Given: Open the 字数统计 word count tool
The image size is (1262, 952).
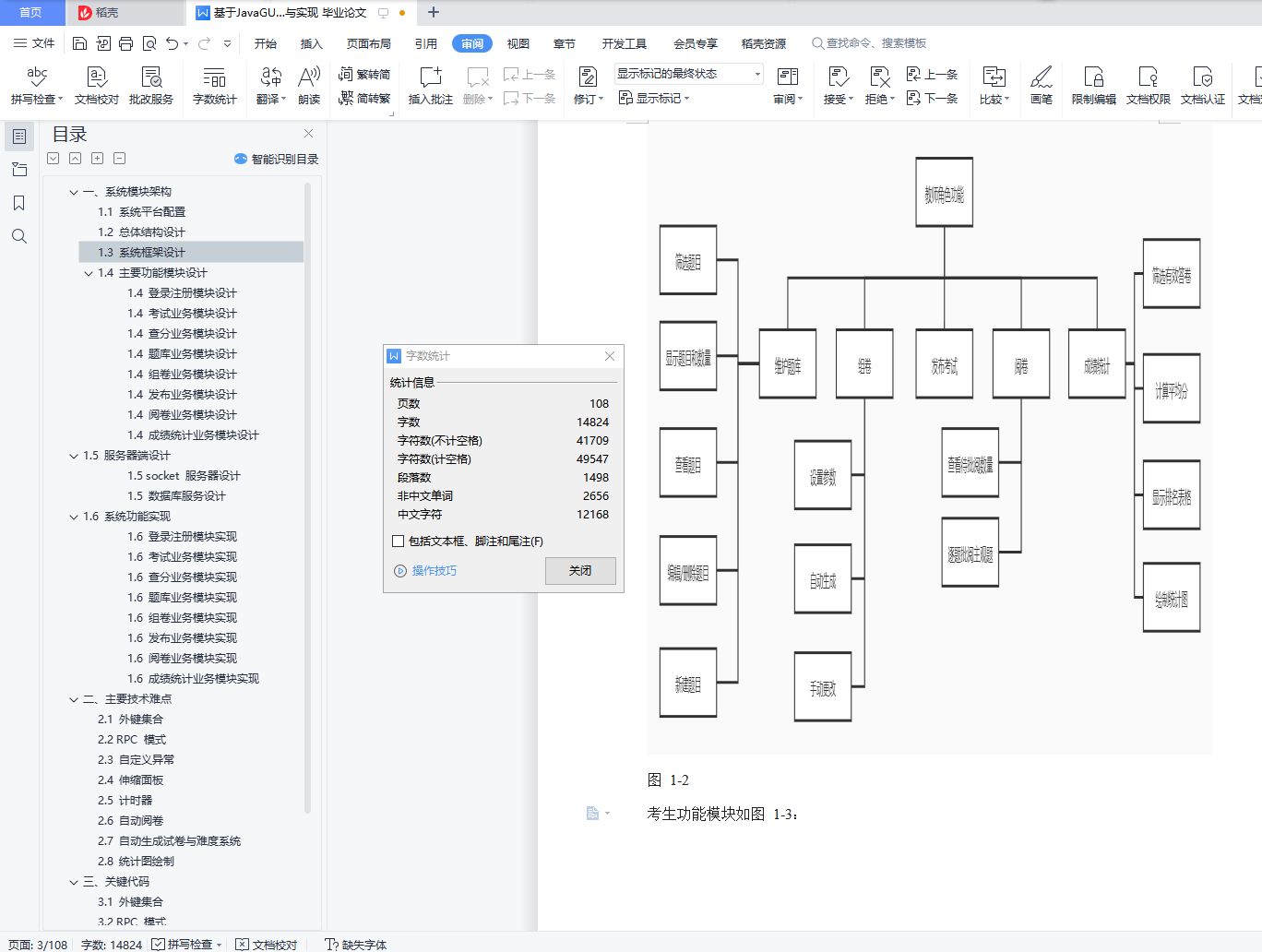Looking at the screenshot, I should pyautogui.click(x=215, y=86).
